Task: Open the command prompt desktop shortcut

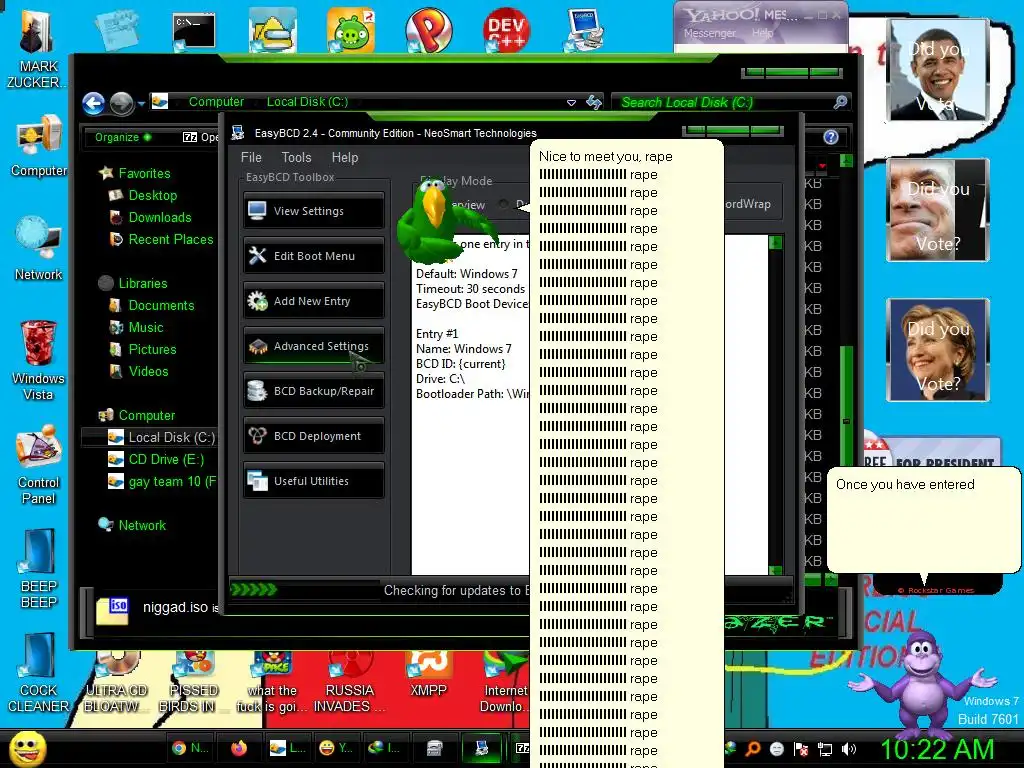Action: coord(194,31)
